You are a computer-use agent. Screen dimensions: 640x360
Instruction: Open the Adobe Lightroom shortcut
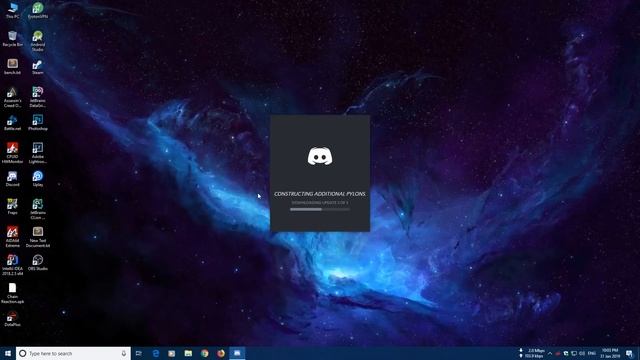click(38, 153)
